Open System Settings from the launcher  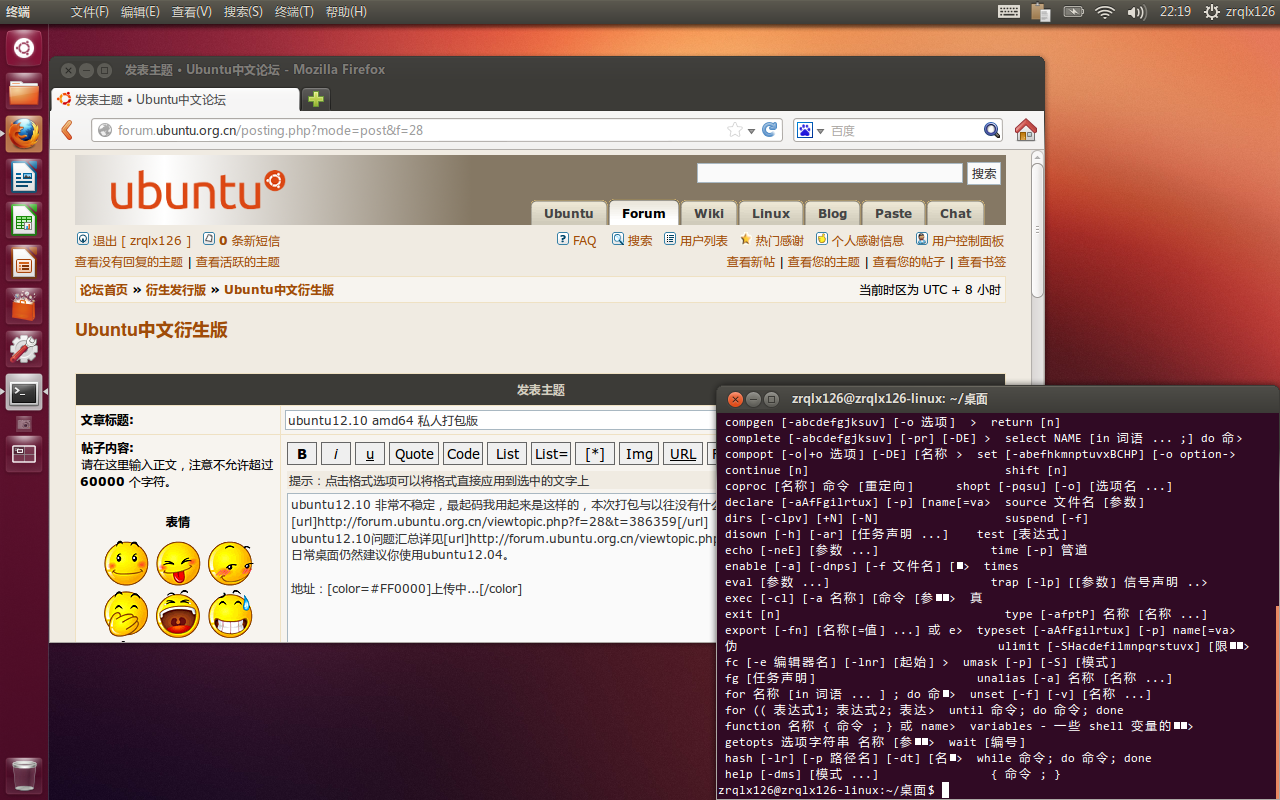click(24, 350)
